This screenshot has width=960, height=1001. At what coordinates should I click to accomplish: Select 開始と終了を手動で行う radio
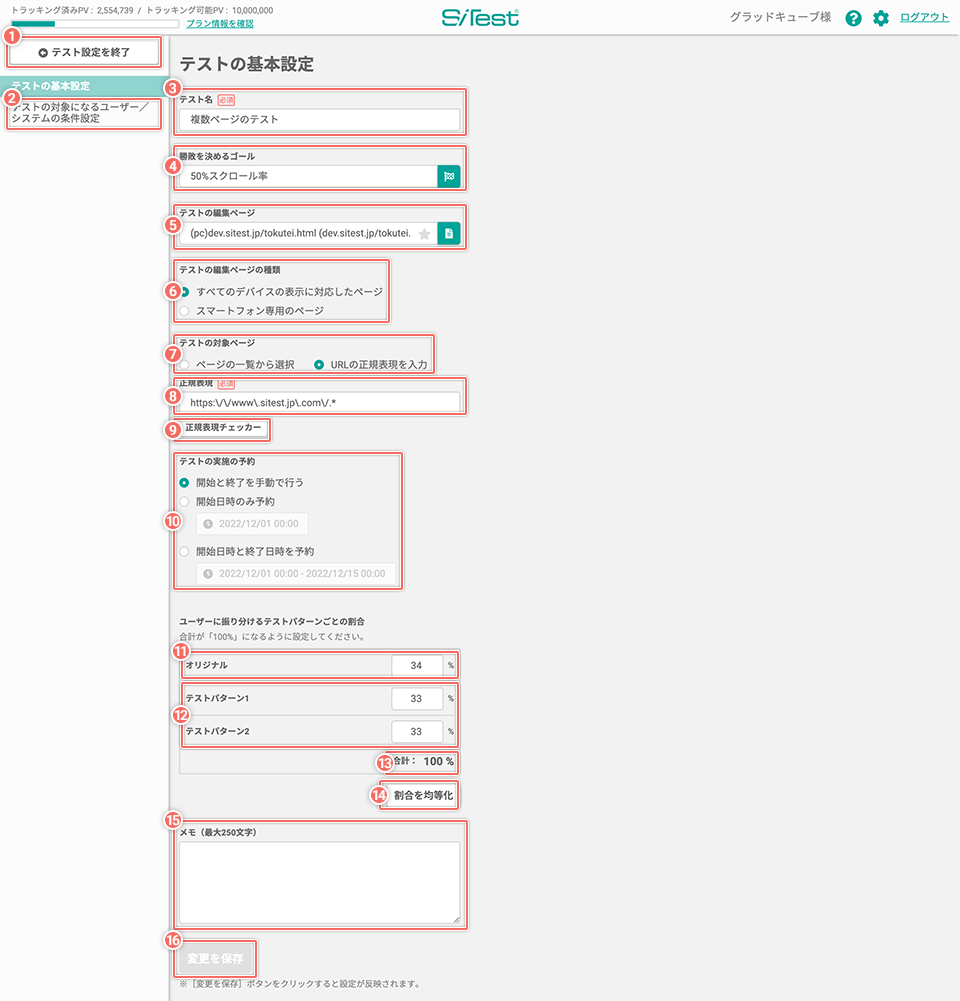(184, 483)
